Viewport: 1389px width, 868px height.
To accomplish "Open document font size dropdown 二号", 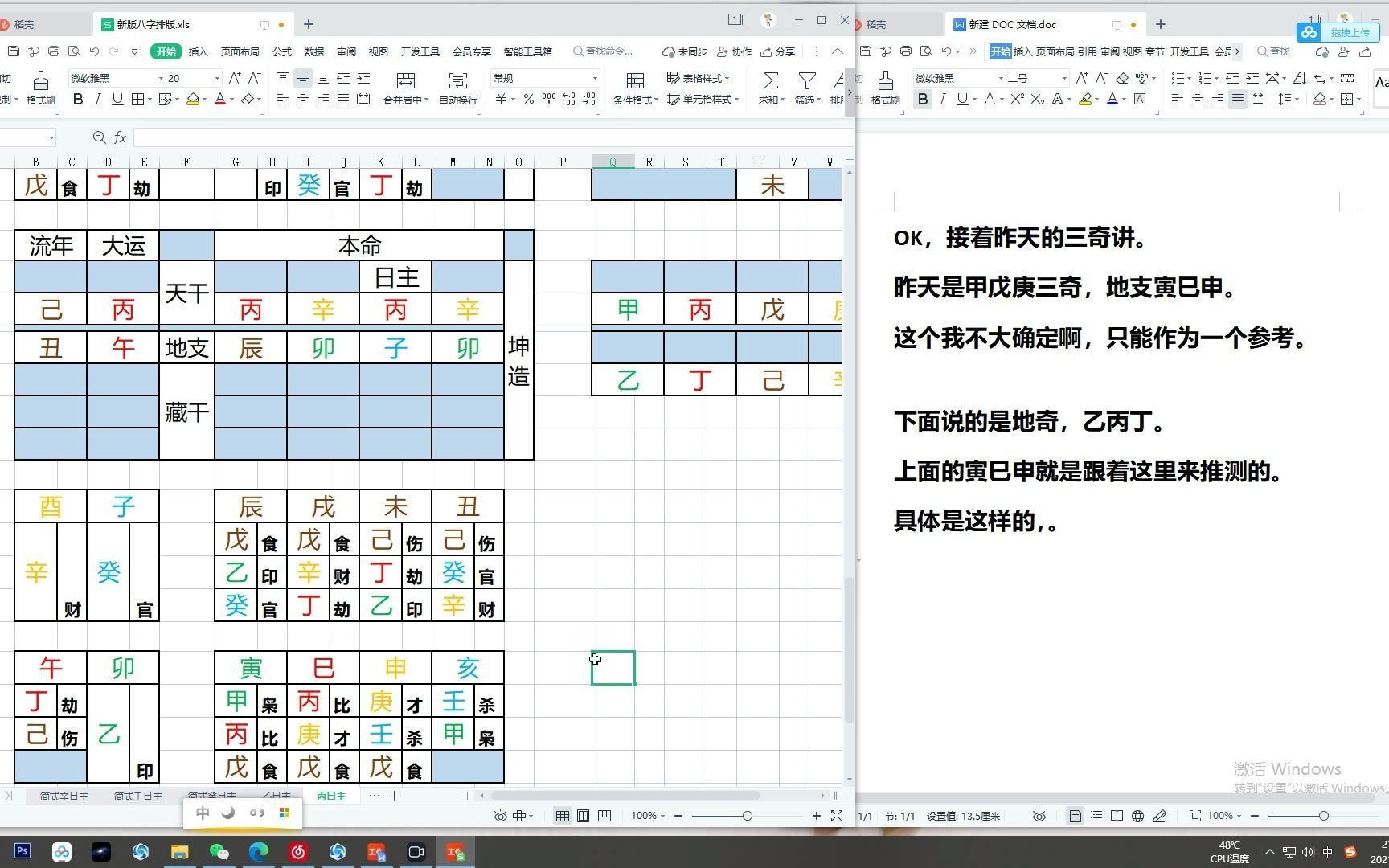I will point(1063,78).
